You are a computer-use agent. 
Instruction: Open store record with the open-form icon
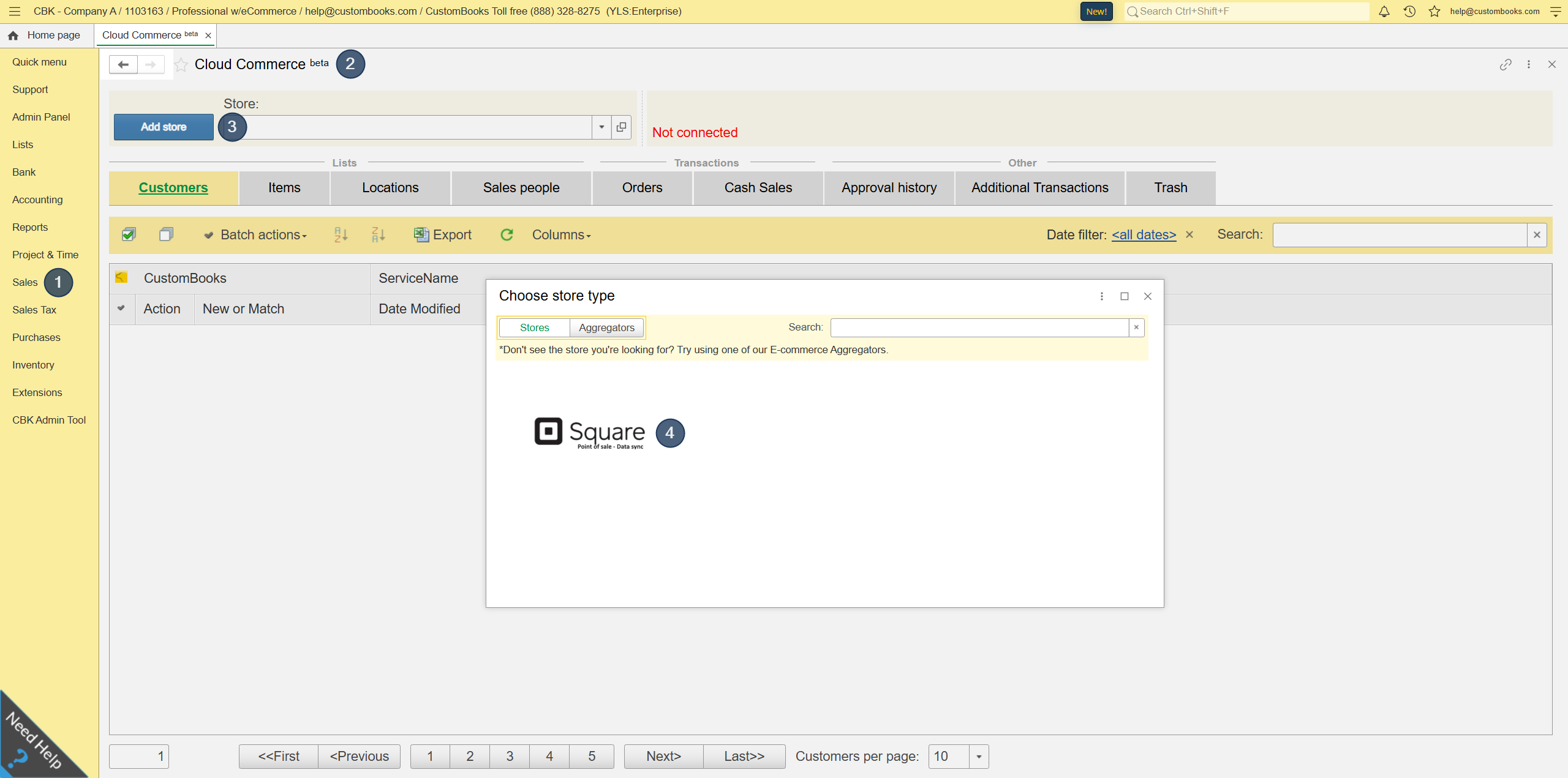click(621, 127)
